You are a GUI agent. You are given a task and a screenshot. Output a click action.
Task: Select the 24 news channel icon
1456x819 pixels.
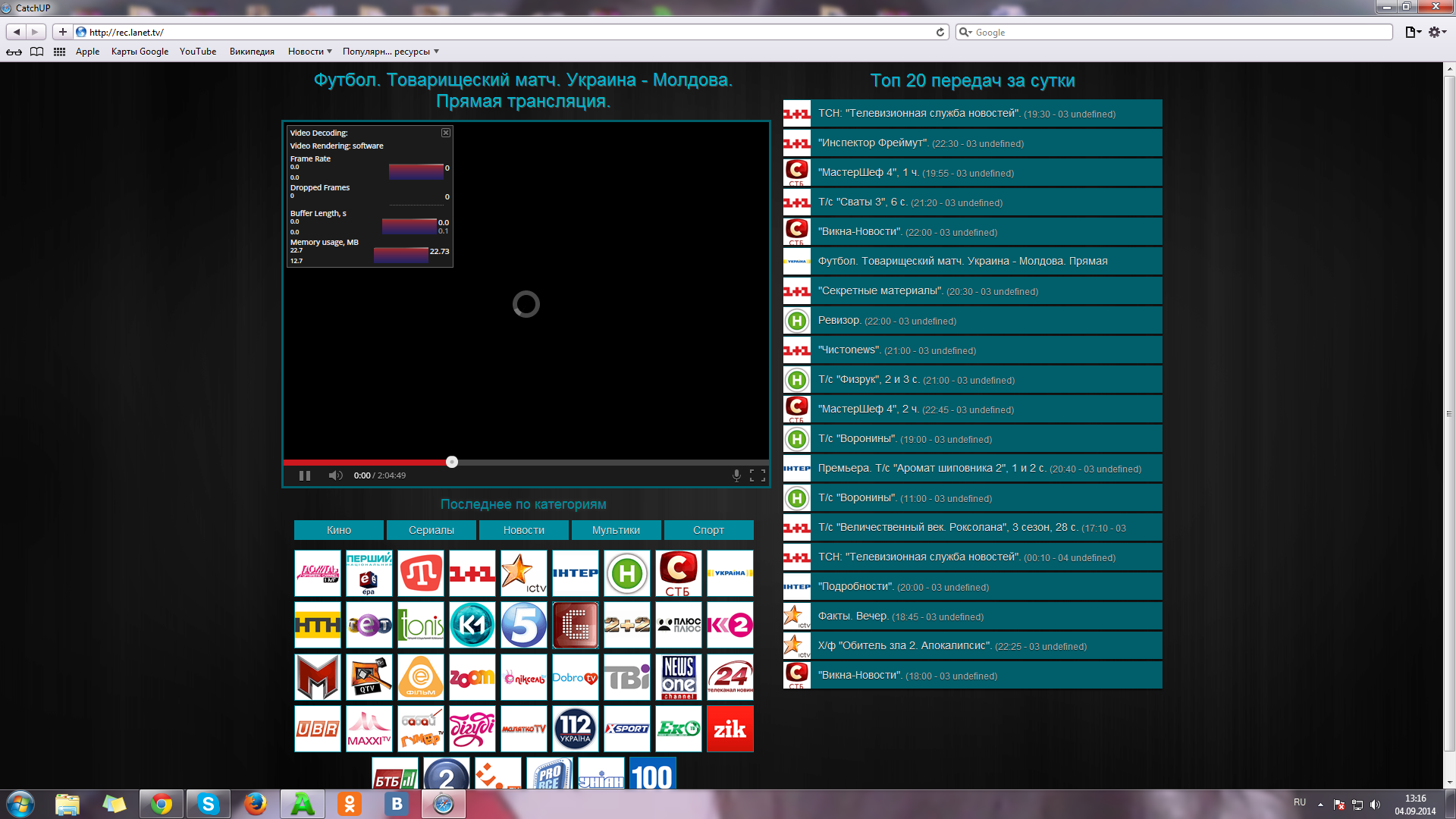click(x=730, y=676)
